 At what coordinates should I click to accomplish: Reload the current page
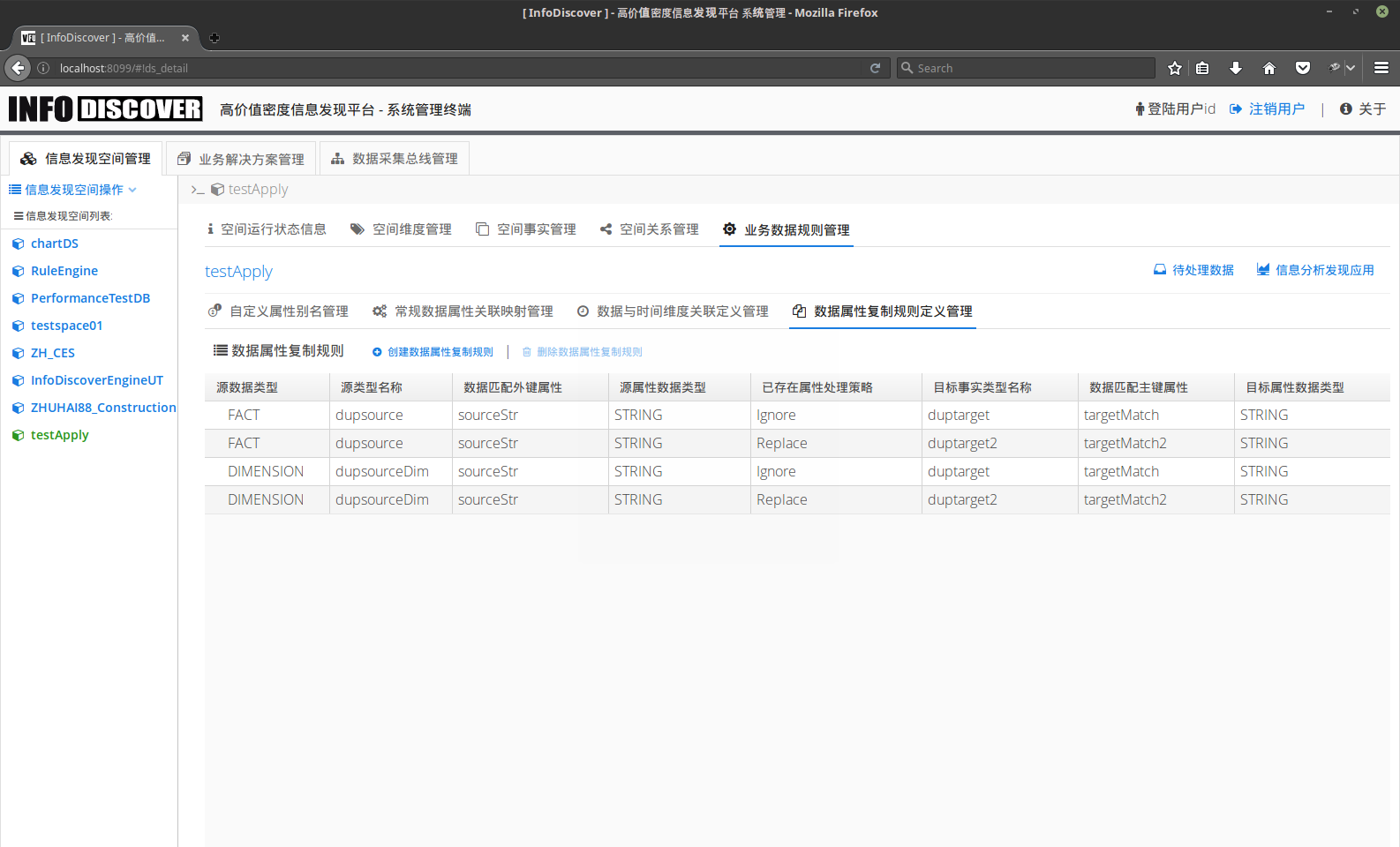[x=875, y=68]
